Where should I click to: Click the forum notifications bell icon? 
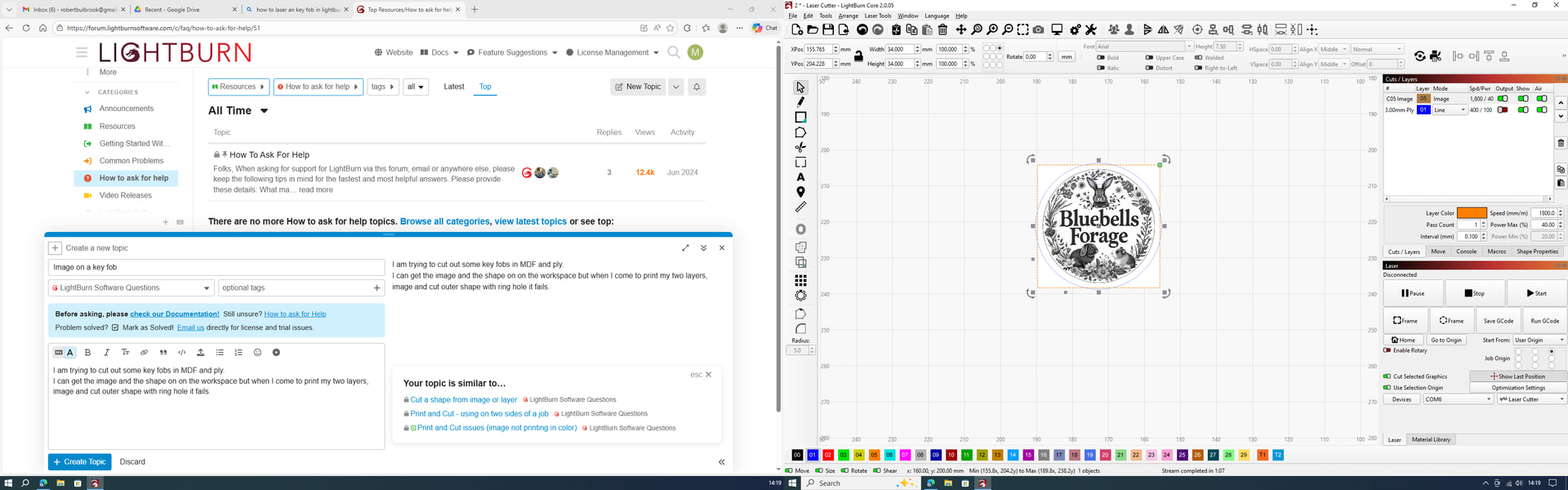pos(697,87)
